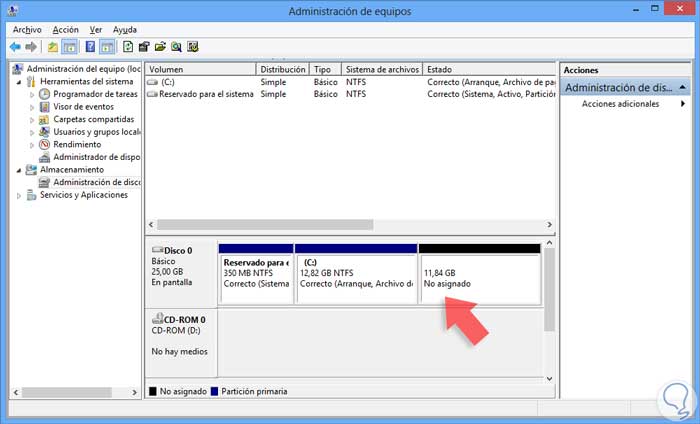Collapse the Herramientas del sistema node
700x424 pixels.
point(19,82)
